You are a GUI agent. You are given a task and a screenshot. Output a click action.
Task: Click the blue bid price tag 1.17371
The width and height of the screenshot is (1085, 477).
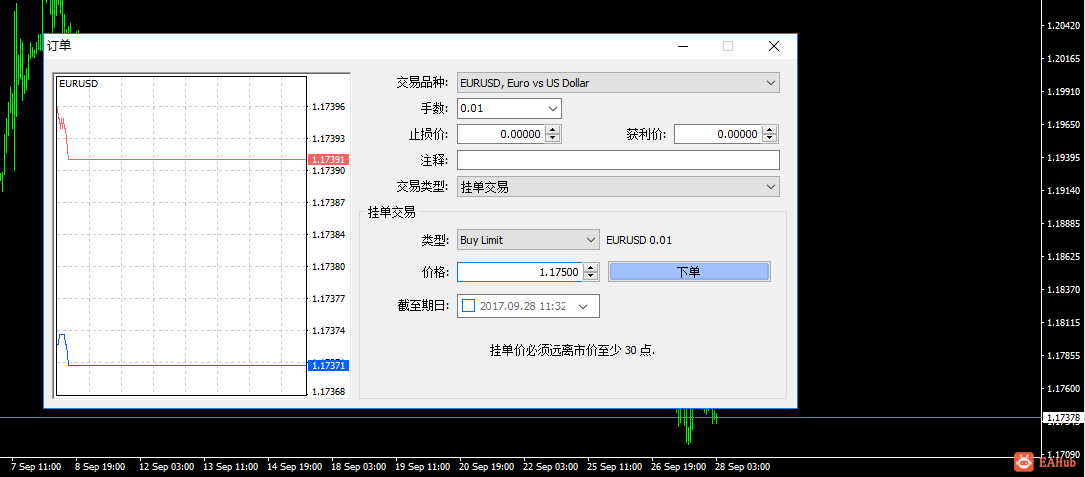329,365
